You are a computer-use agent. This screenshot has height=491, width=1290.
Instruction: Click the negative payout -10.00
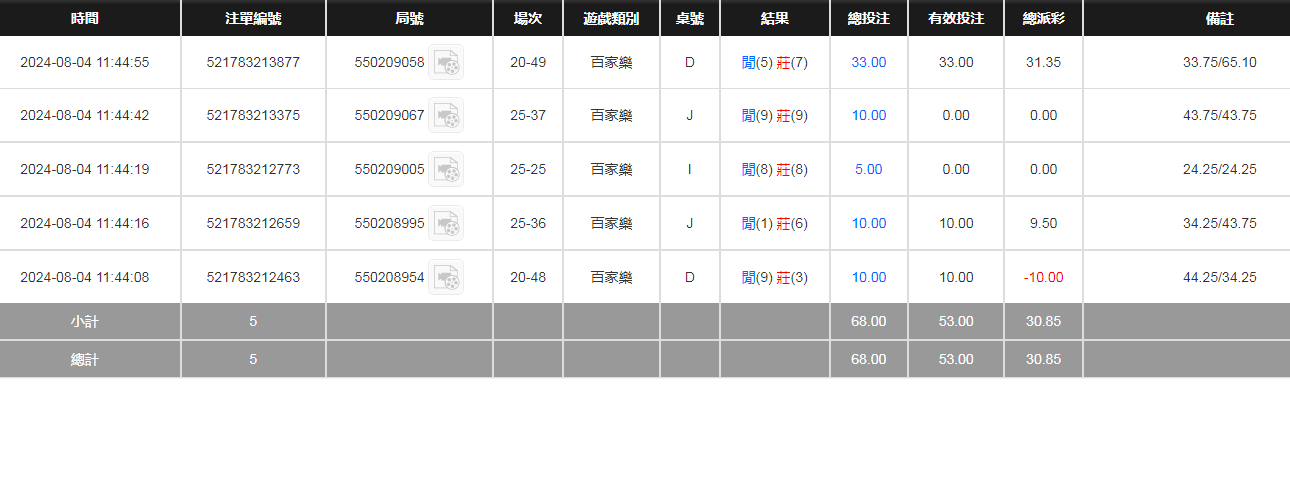(1043, 278)
